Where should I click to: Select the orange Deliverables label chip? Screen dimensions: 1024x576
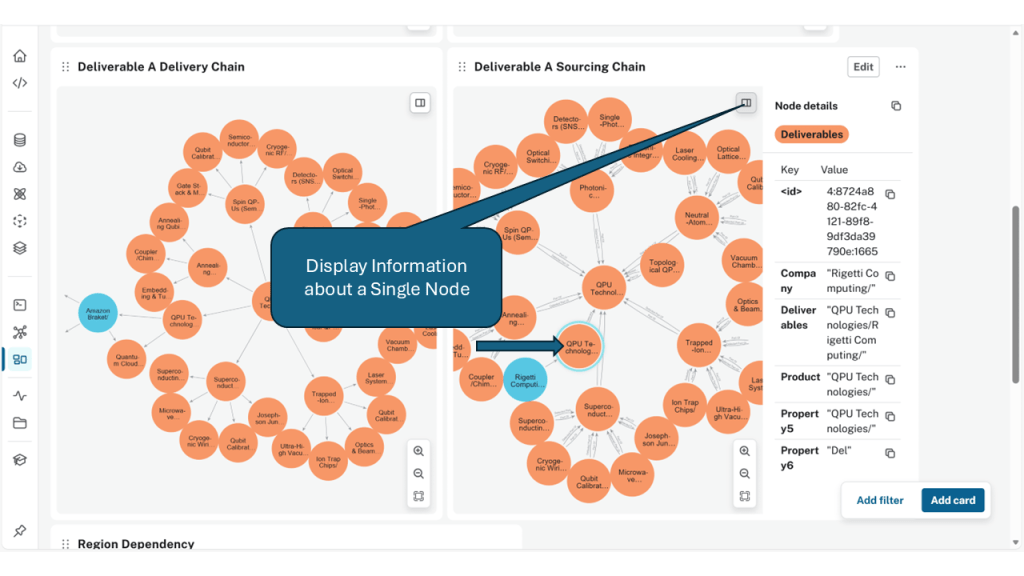point(811,134)
